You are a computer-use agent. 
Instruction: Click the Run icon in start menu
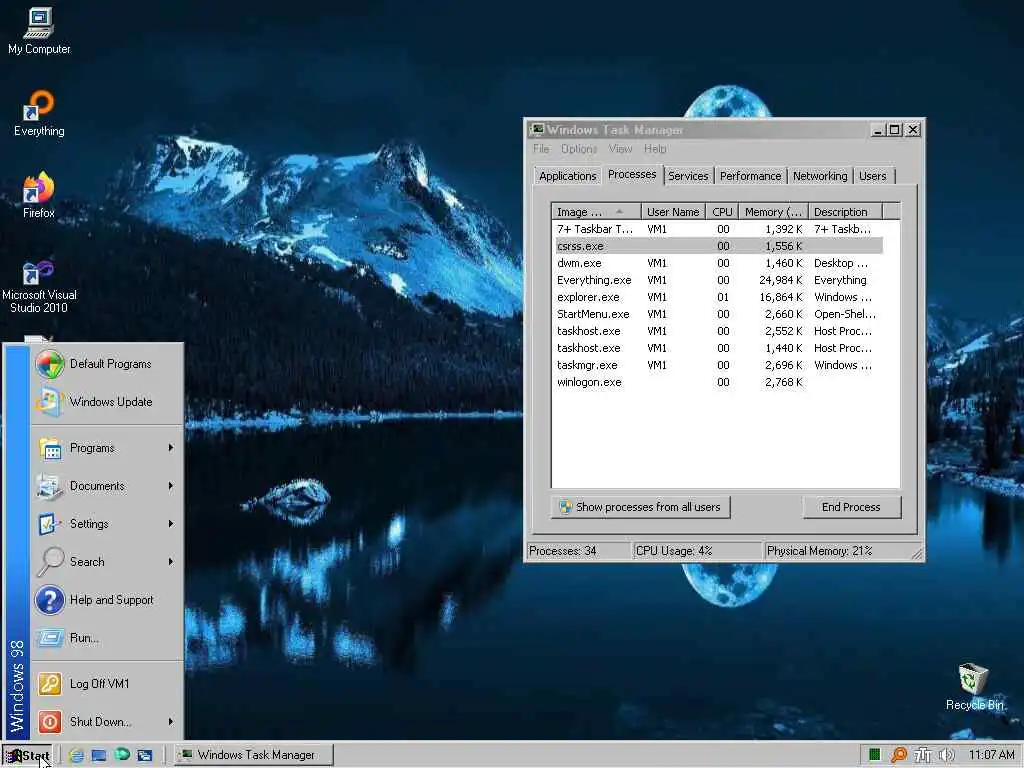point(50,637)
